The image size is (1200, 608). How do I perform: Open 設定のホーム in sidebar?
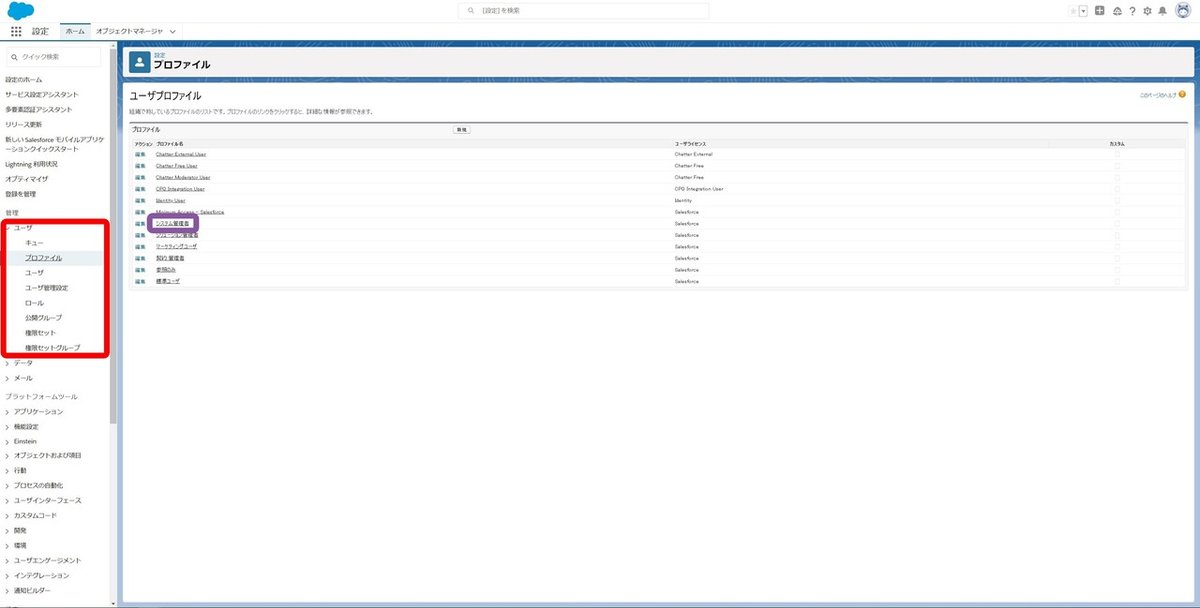24,79
